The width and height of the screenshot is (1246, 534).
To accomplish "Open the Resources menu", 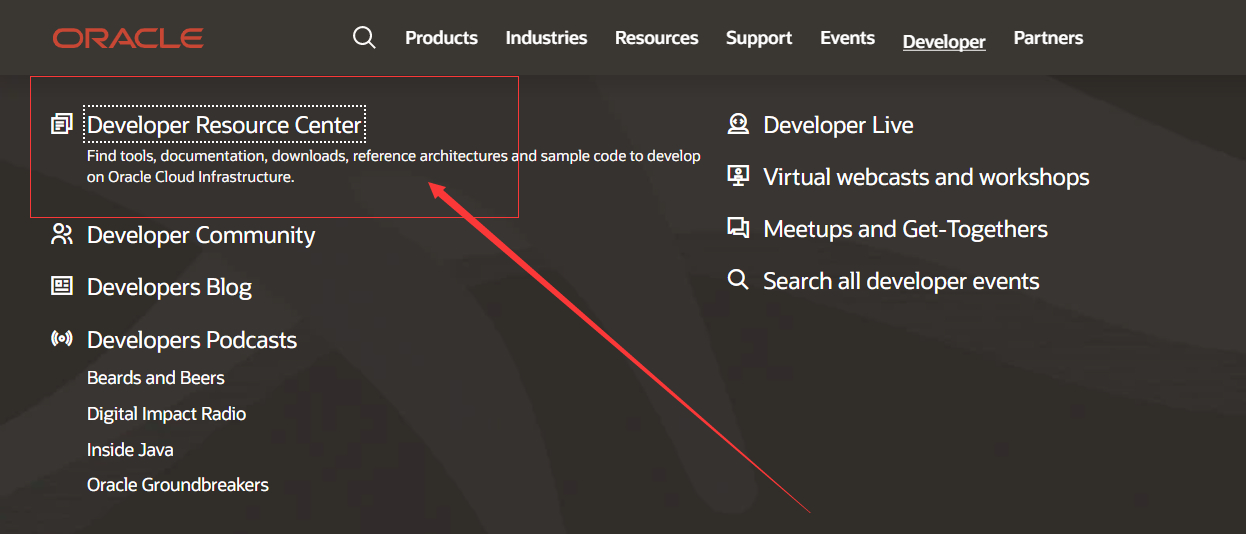I will [656, 38].
